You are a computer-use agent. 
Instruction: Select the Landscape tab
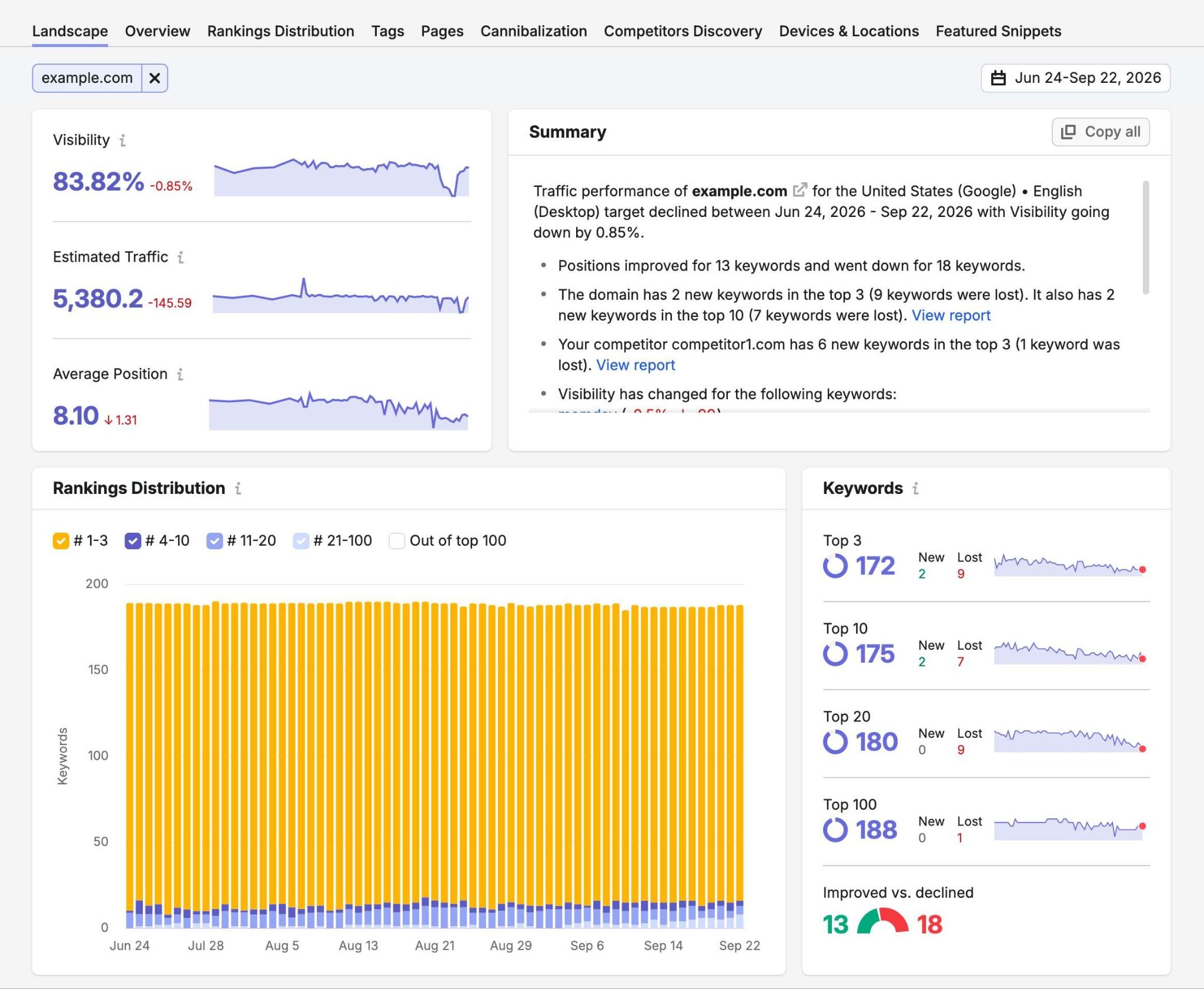click(70, 31)
